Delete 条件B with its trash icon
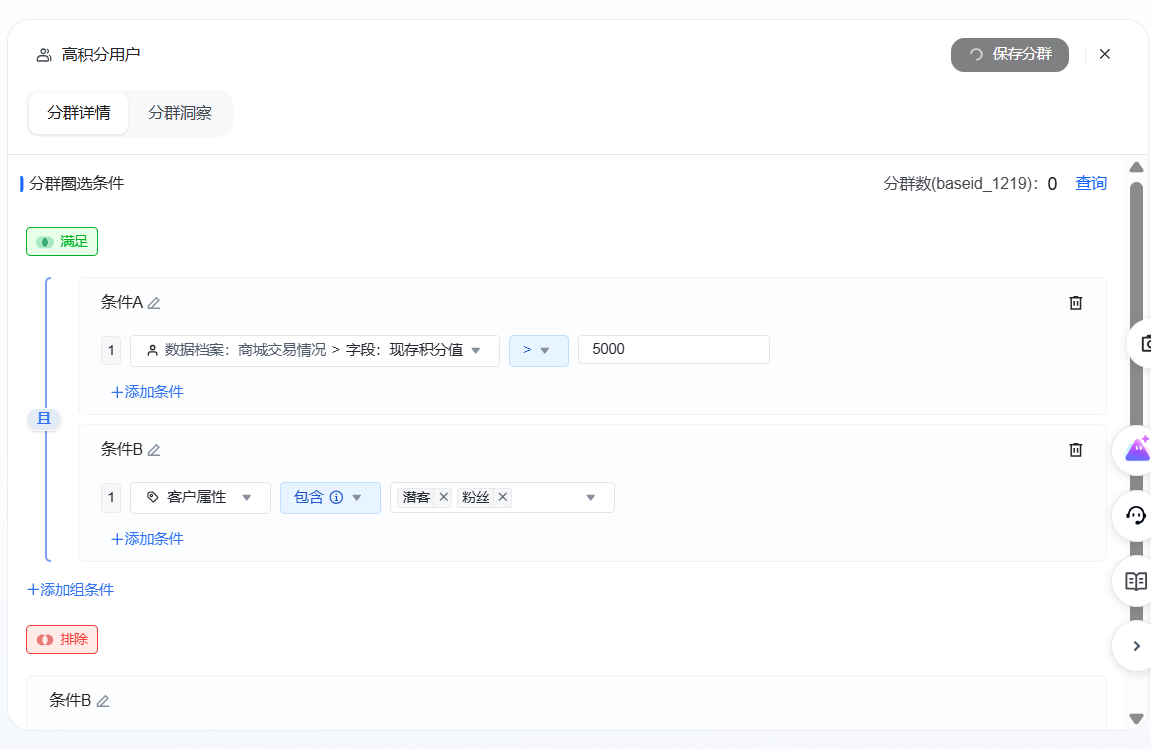 pos(1075,449)
